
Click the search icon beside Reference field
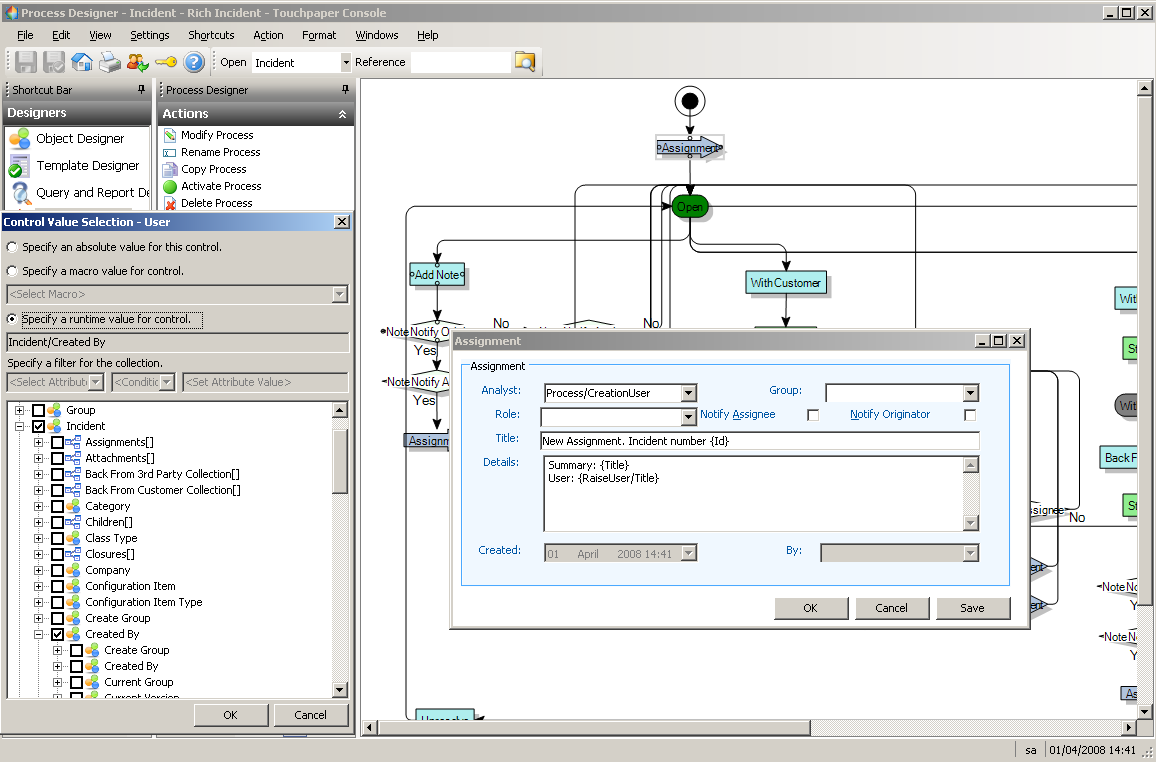tap(525, 62)
